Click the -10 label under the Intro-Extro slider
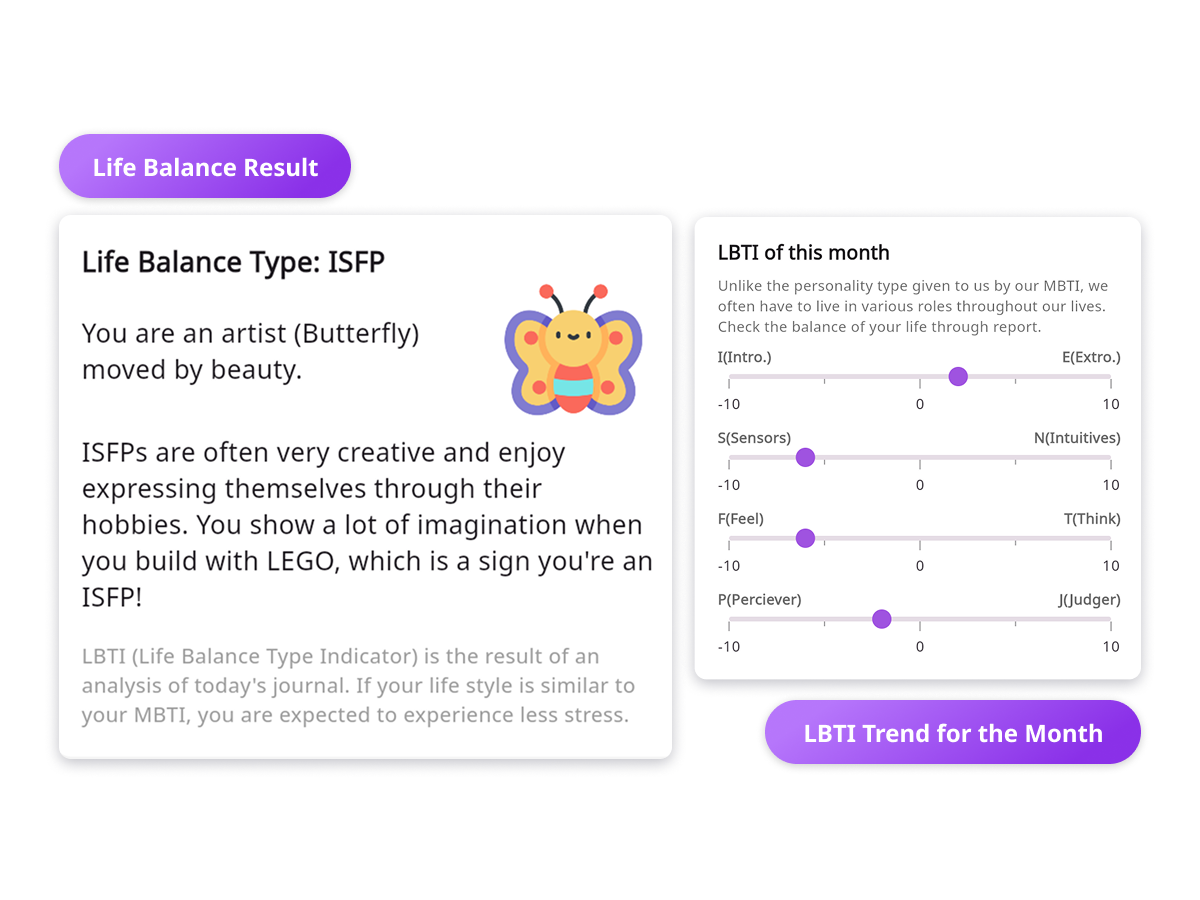 [x=729, y=404]
